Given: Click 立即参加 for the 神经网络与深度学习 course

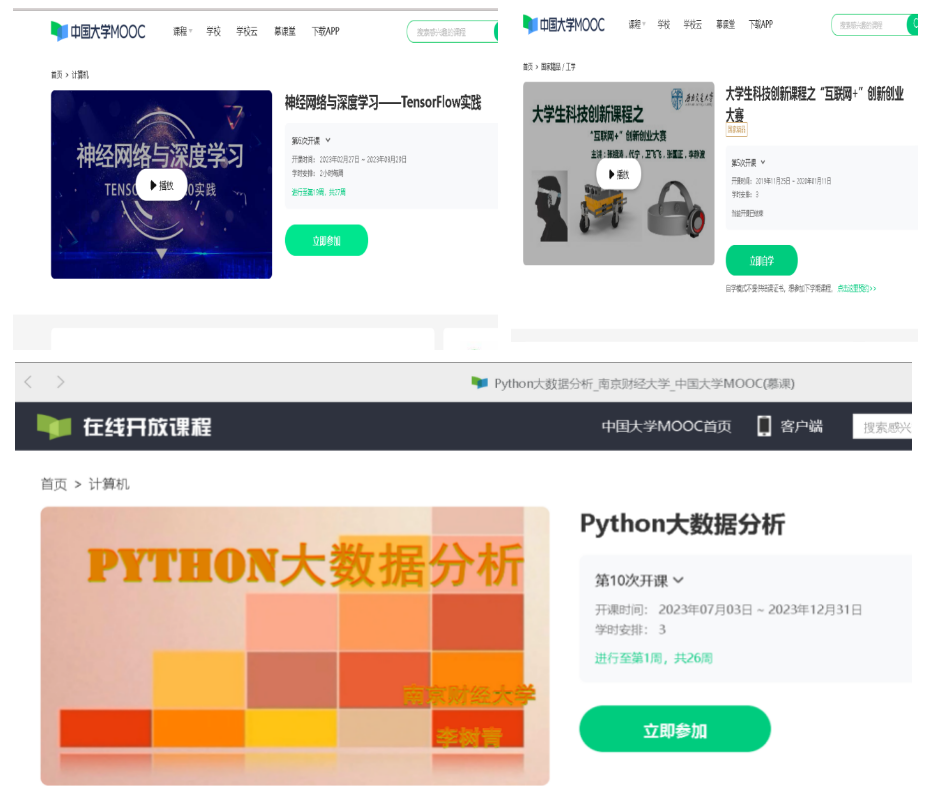Looking at the screenshot, I should (x=326, y=240).
